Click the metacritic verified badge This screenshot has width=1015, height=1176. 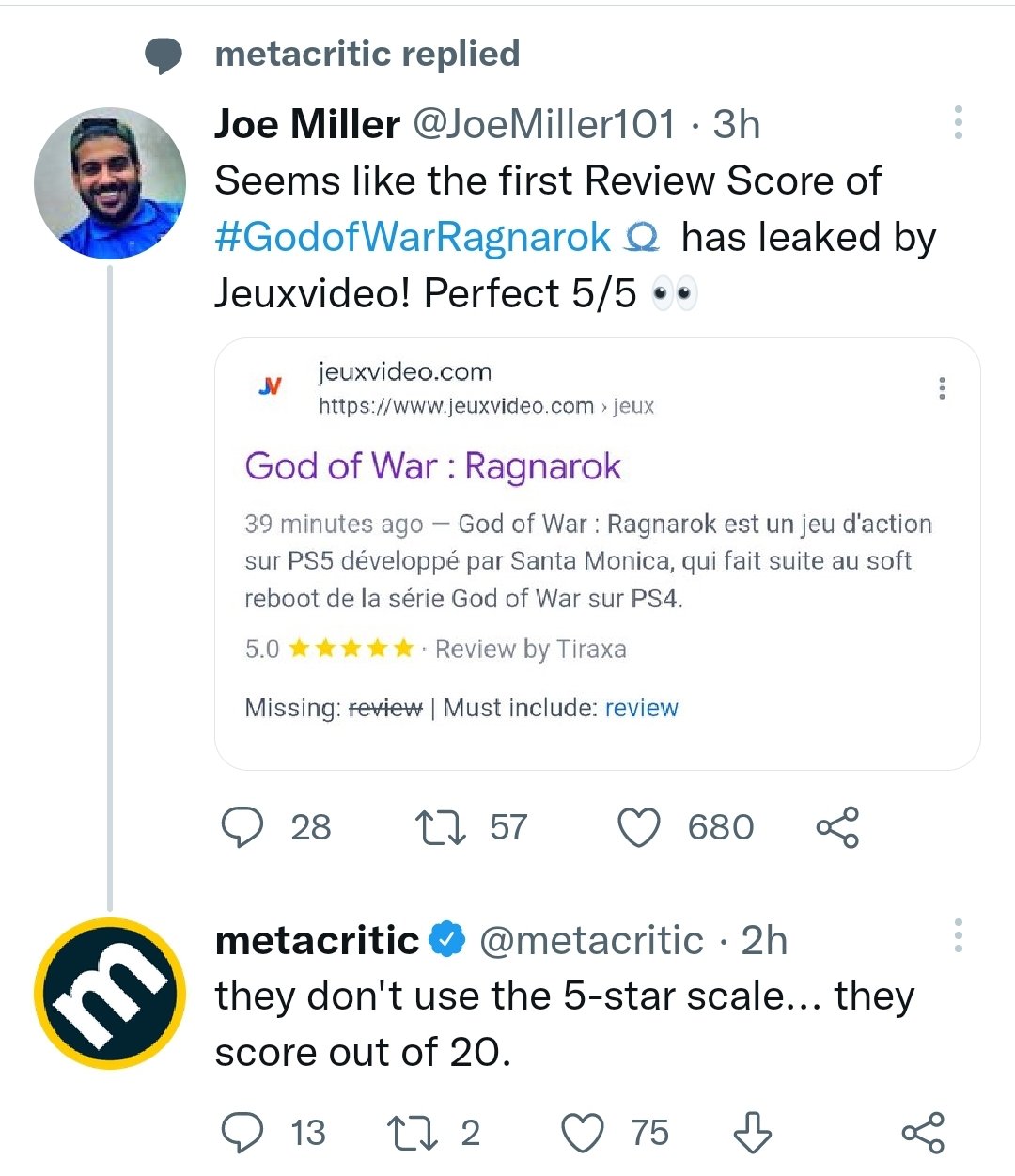point(447,939)
